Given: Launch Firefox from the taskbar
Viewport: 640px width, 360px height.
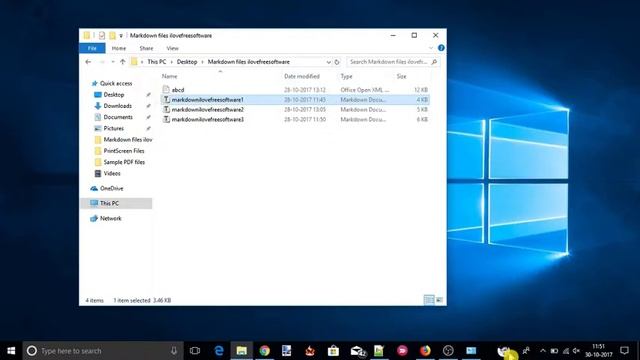Looking at the screenshot, I should click(x=425, y=351).
